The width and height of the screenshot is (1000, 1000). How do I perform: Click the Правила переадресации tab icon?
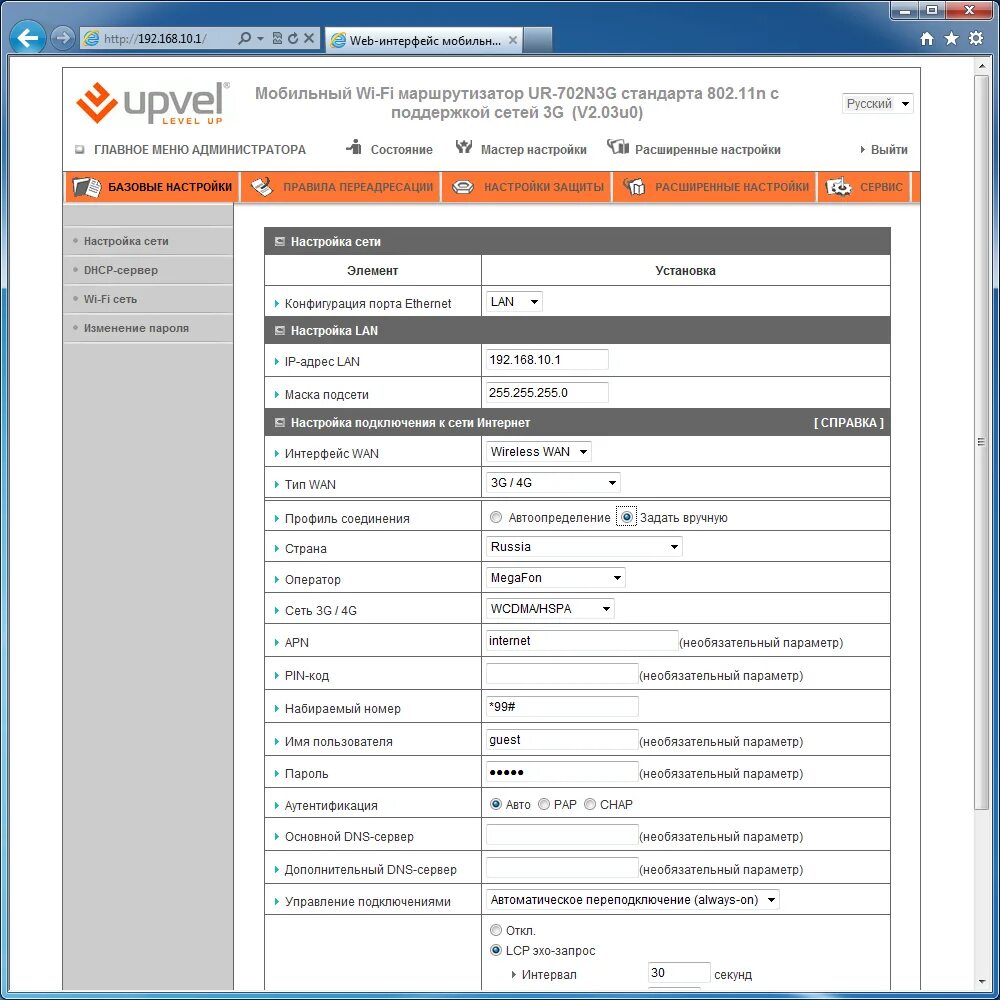261,187
